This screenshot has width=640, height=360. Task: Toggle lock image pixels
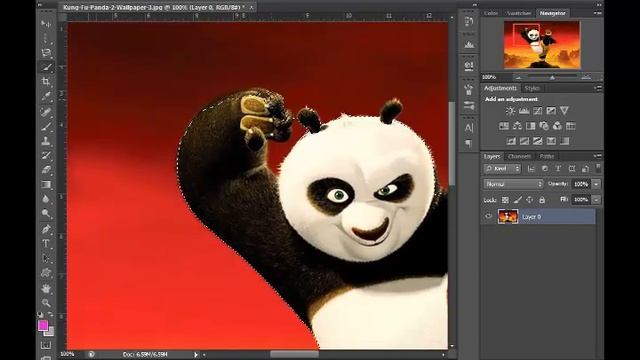pyautogui.click(x=518, y=200)
